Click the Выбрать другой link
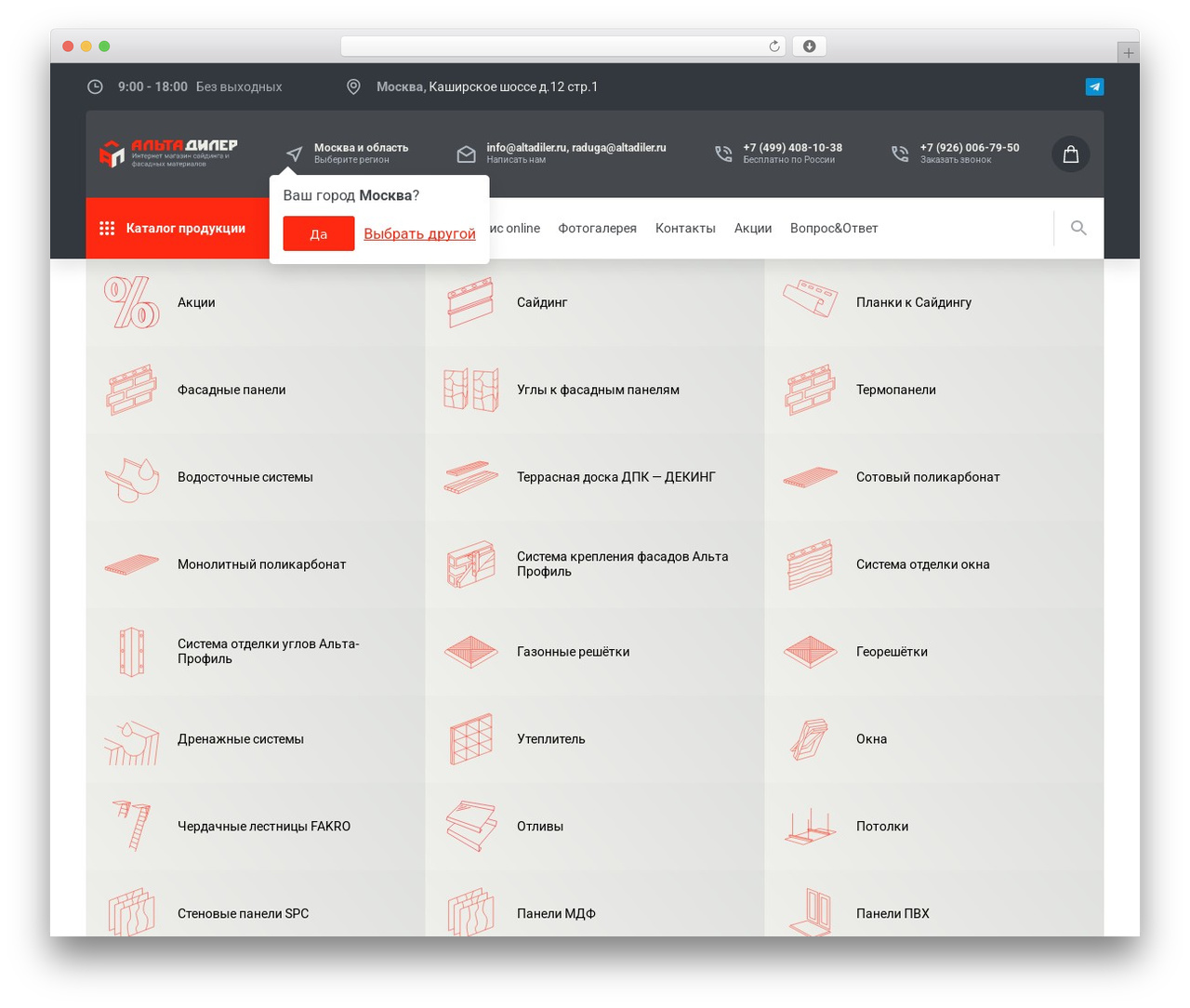Screen dimensions: 1190x1008 [x=419, y=233]
